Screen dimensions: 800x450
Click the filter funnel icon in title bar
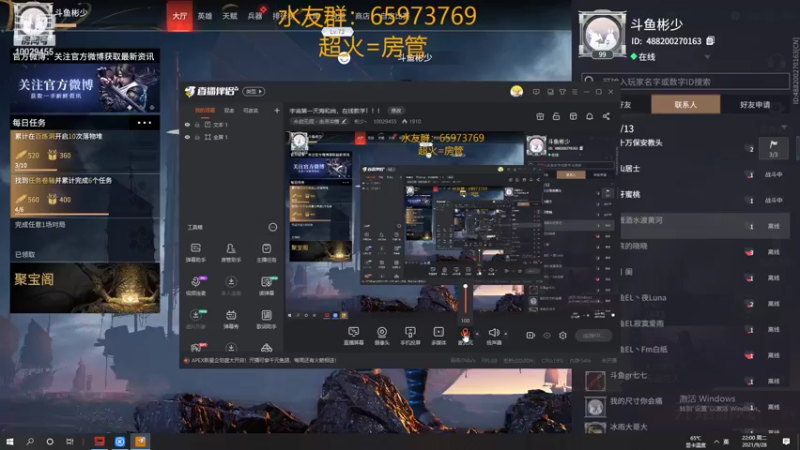(562, 92)
